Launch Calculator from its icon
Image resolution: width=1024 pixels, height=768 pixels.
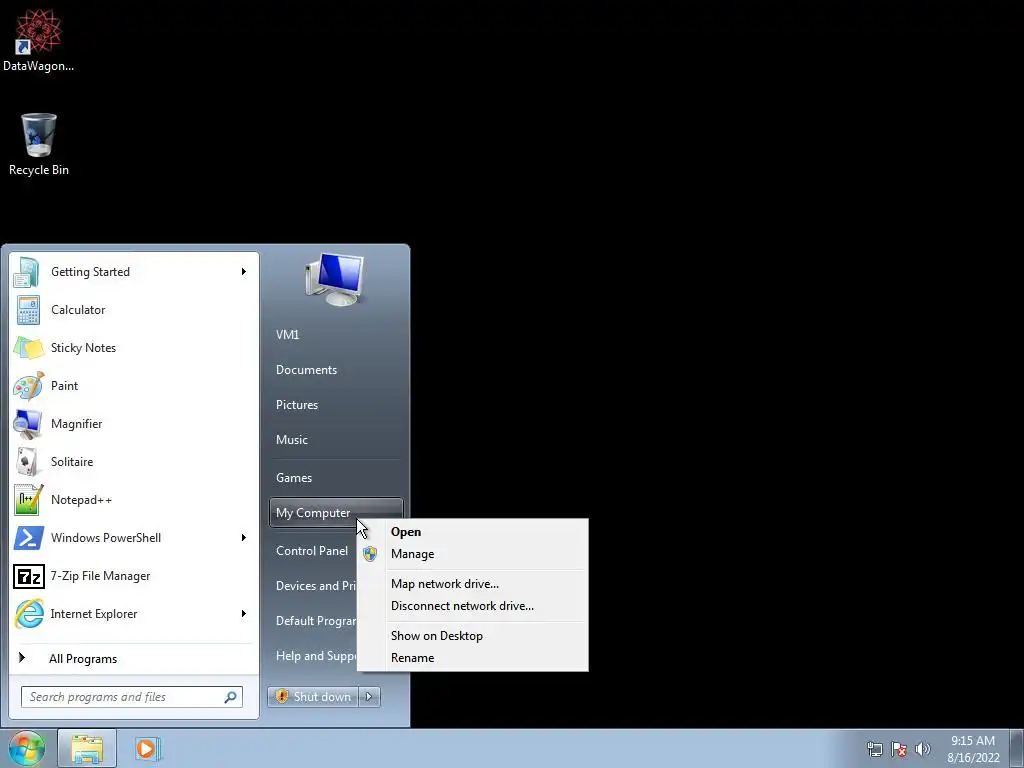(x=28, y=310)
